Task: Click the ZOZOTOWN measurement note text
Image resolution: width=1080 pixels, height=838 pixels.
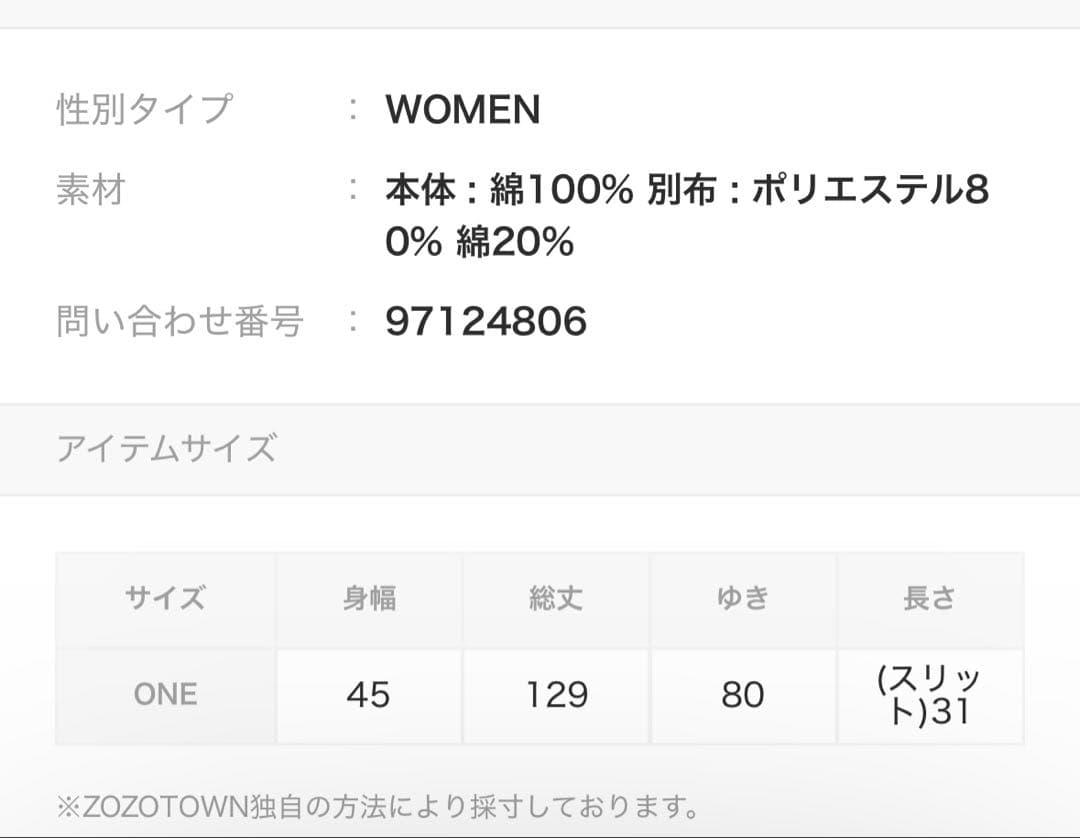Action: (x=377, y=805)
